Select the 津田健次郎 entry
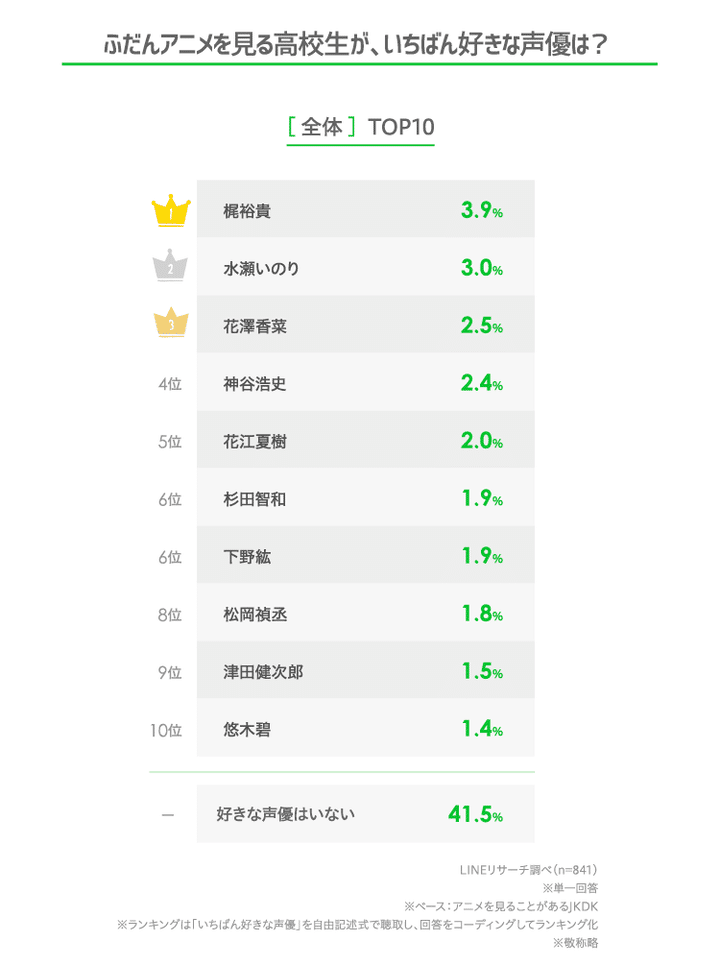Viewport: 720px width, 979px height. tap(263, 672)
